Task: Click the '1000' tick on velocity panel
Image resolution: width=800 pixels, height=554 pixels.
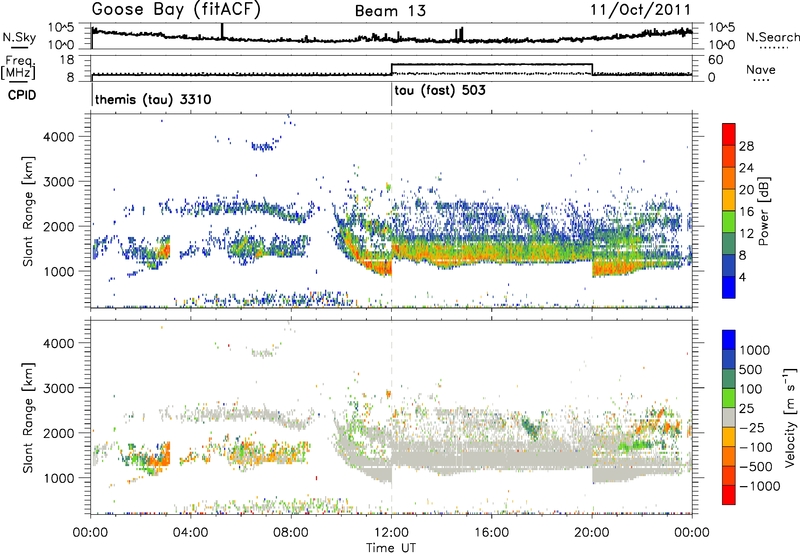Action: pyautogui.click(x=59, y=478)
